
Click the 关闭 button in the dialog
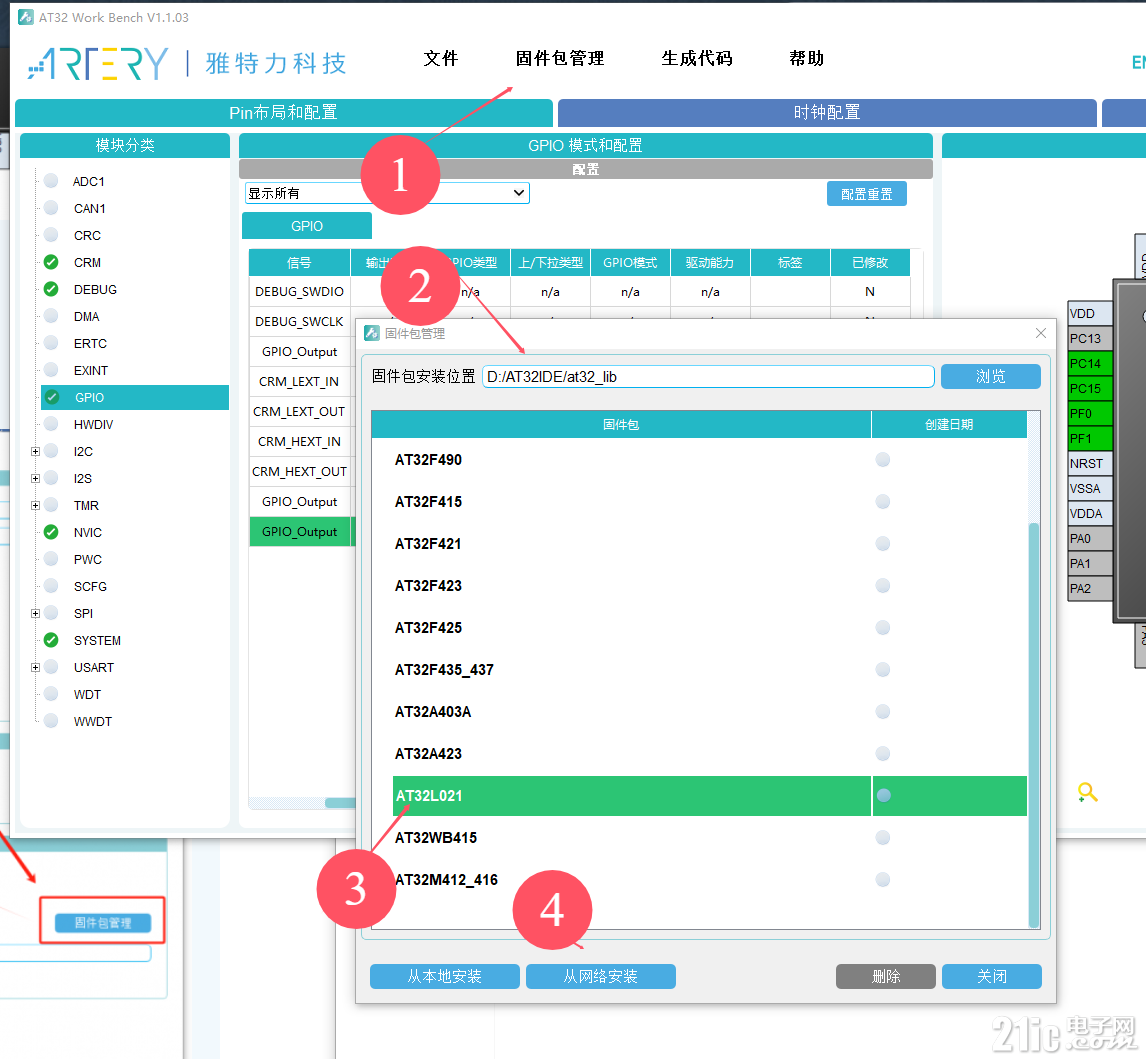pos(992,976)
